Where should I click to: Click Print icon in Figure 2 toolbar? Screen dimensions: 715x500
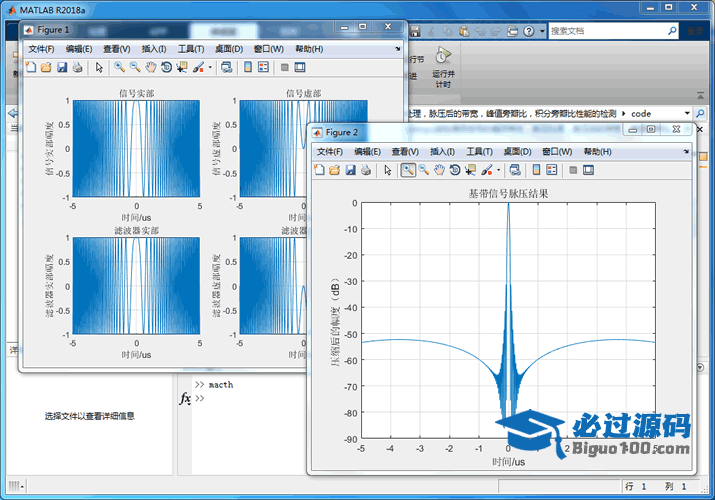366,170
